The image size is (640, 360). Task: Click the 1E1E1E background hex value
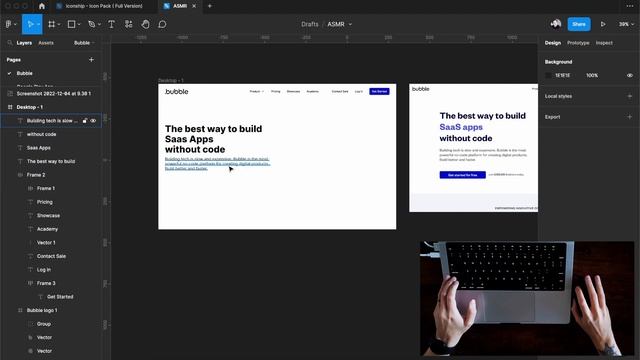click(x=562, y=75)
